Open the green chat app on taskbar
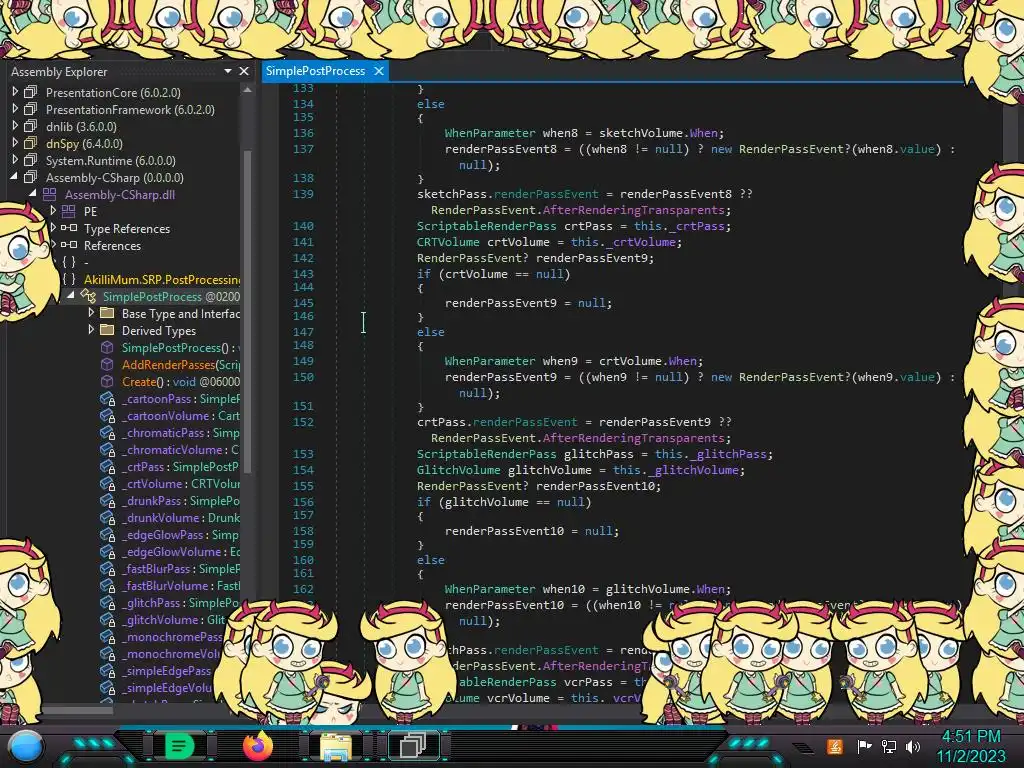The height and width of the screenshot is (768, 1024). coord(179,745)
